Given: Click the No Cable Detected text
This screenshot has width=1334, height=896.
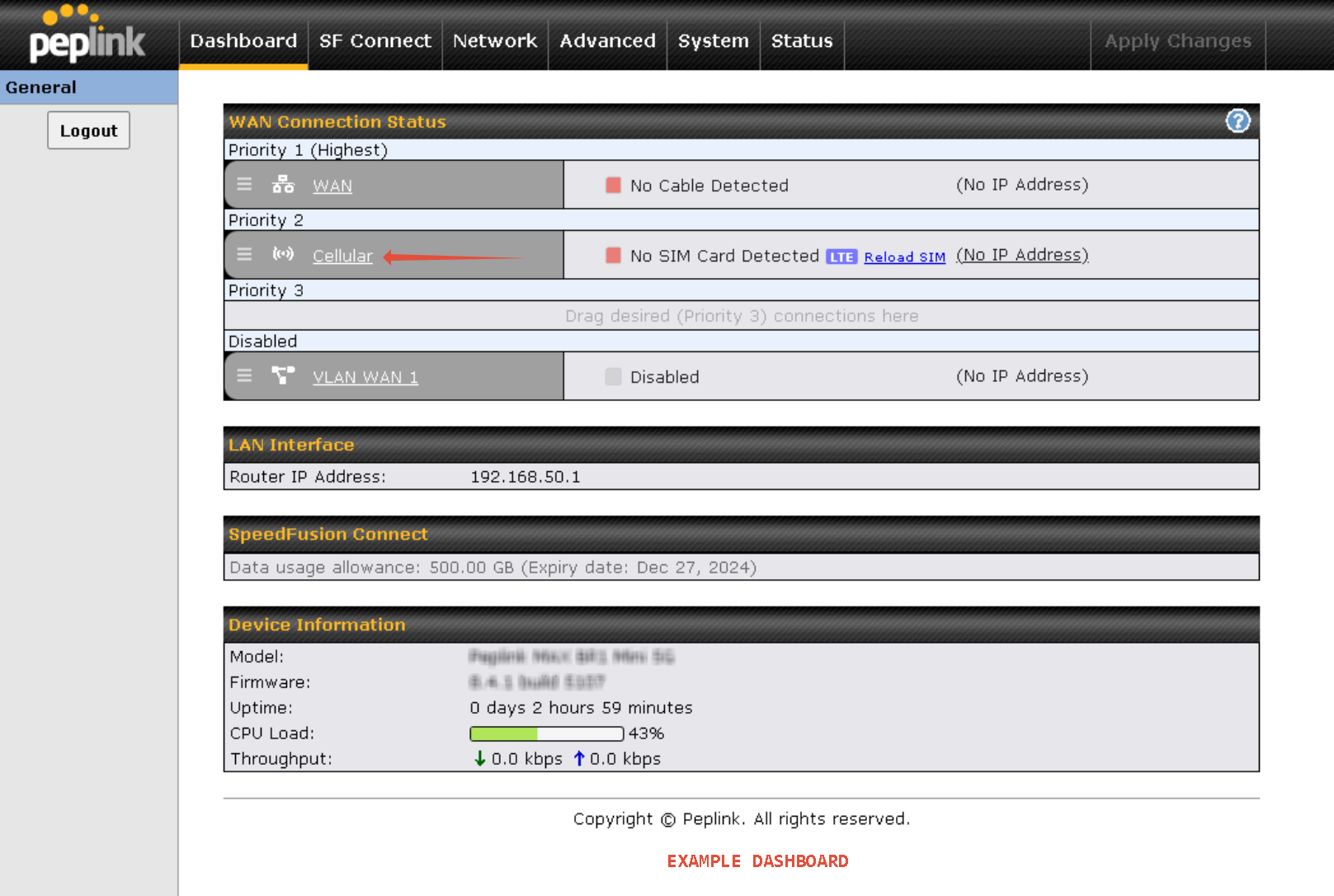Looking at the screenshot, I should click(709, 186).
